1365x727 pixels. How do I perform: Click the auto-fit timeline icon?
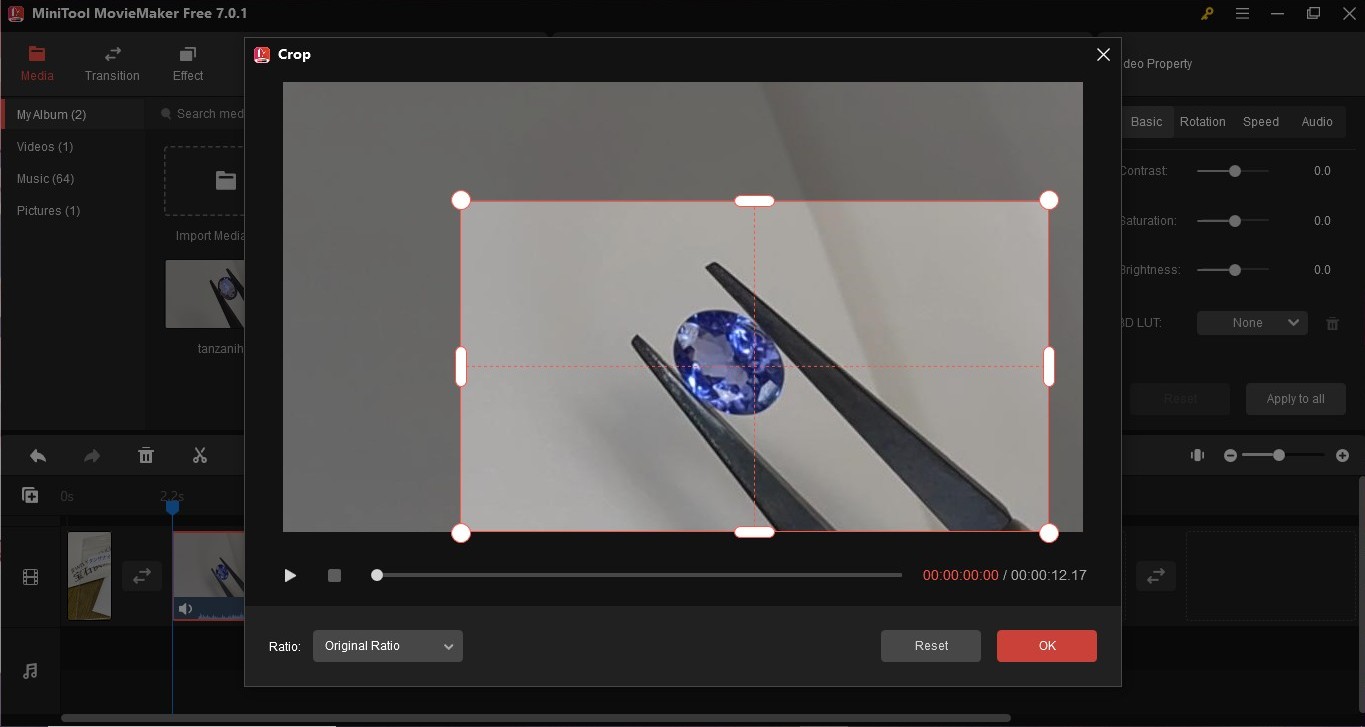1197,455
